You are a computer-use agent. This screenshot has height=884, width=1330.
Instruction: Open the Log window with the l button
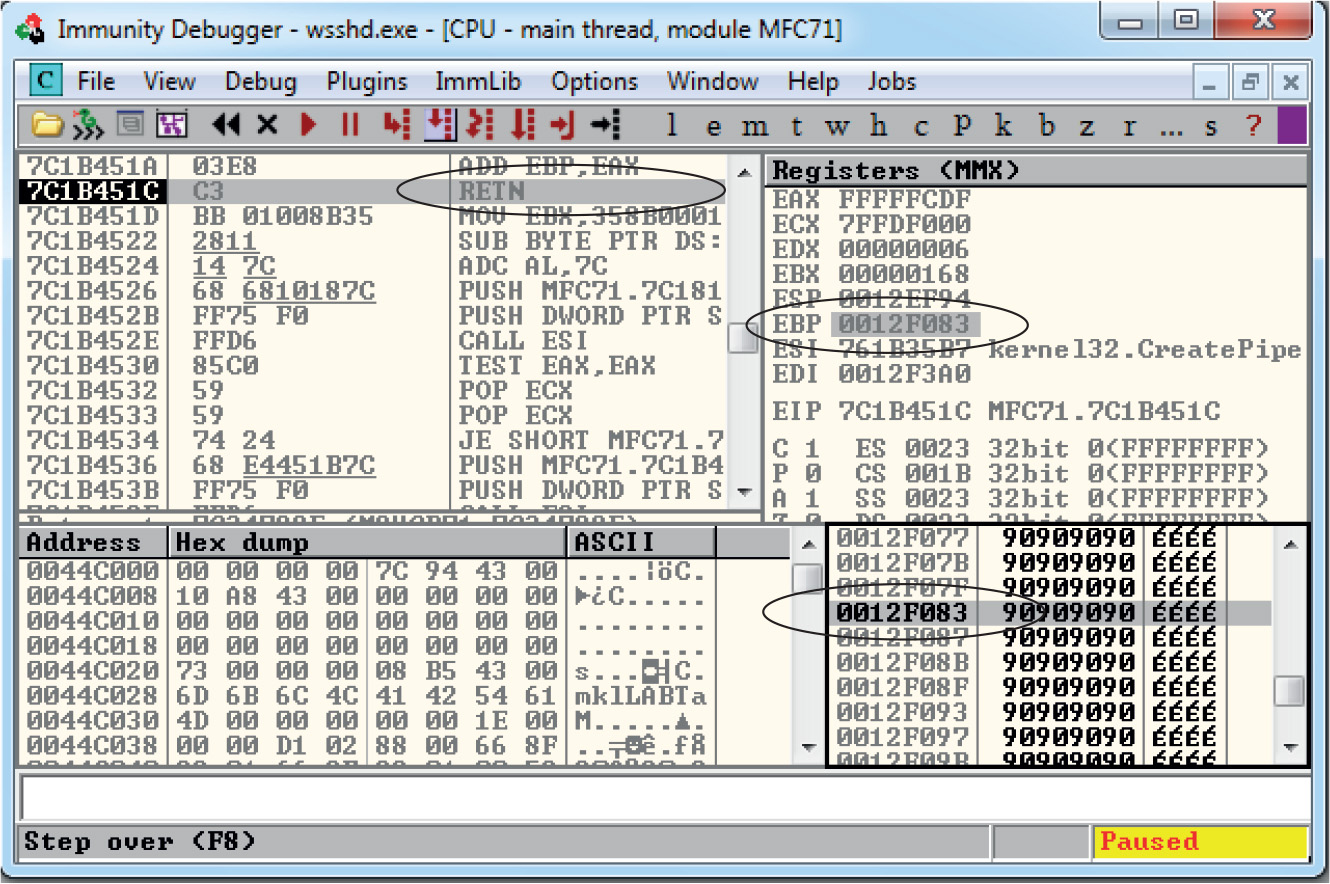[672, 126]
